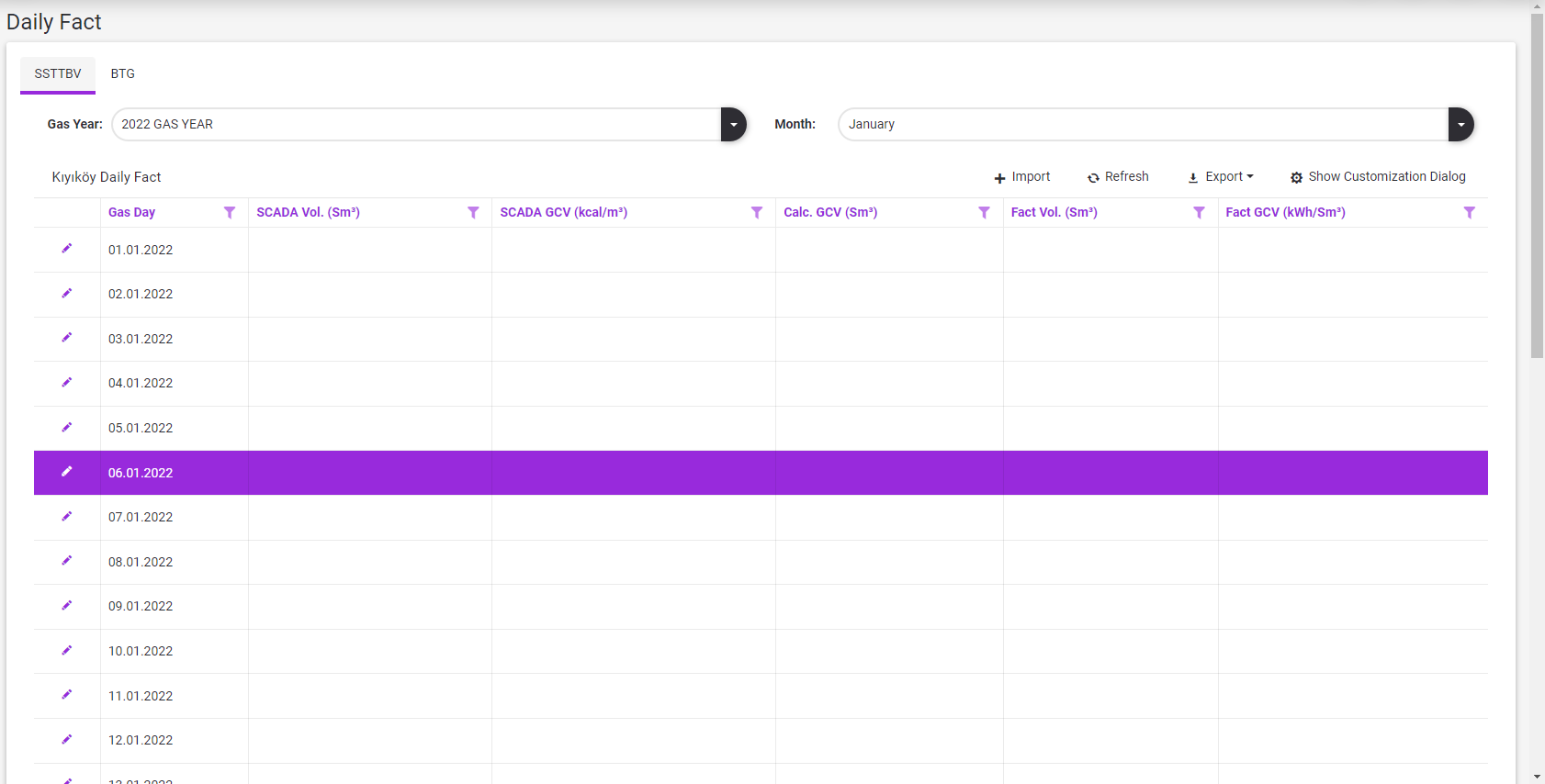The image size is (1545, 784).
Task: Sort by the Gas Day column header
Action: coord(131,213)
